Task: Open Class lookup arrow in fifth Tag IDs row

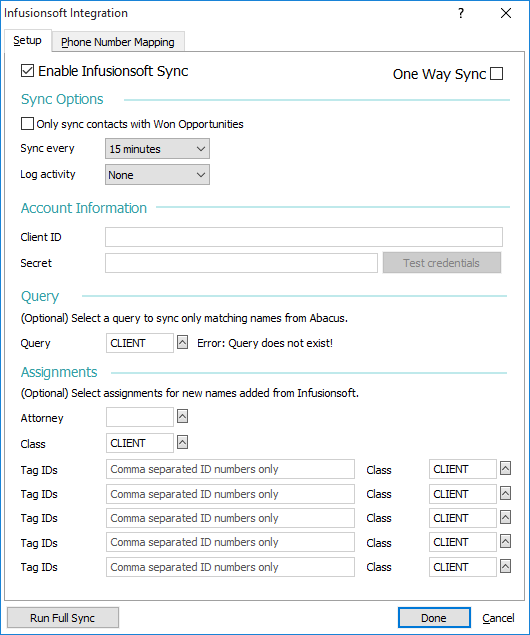Action: pyautogui.click(x=505, y=566)
